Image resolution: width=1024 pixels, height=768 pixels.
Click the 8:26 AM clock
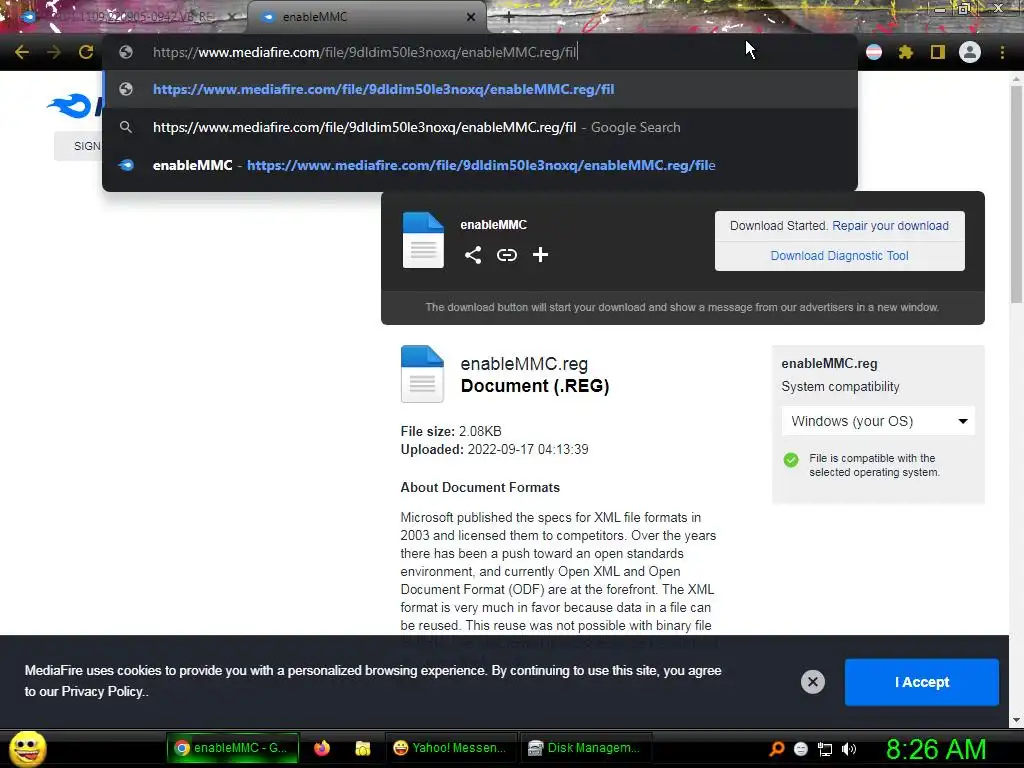(936, 749)
